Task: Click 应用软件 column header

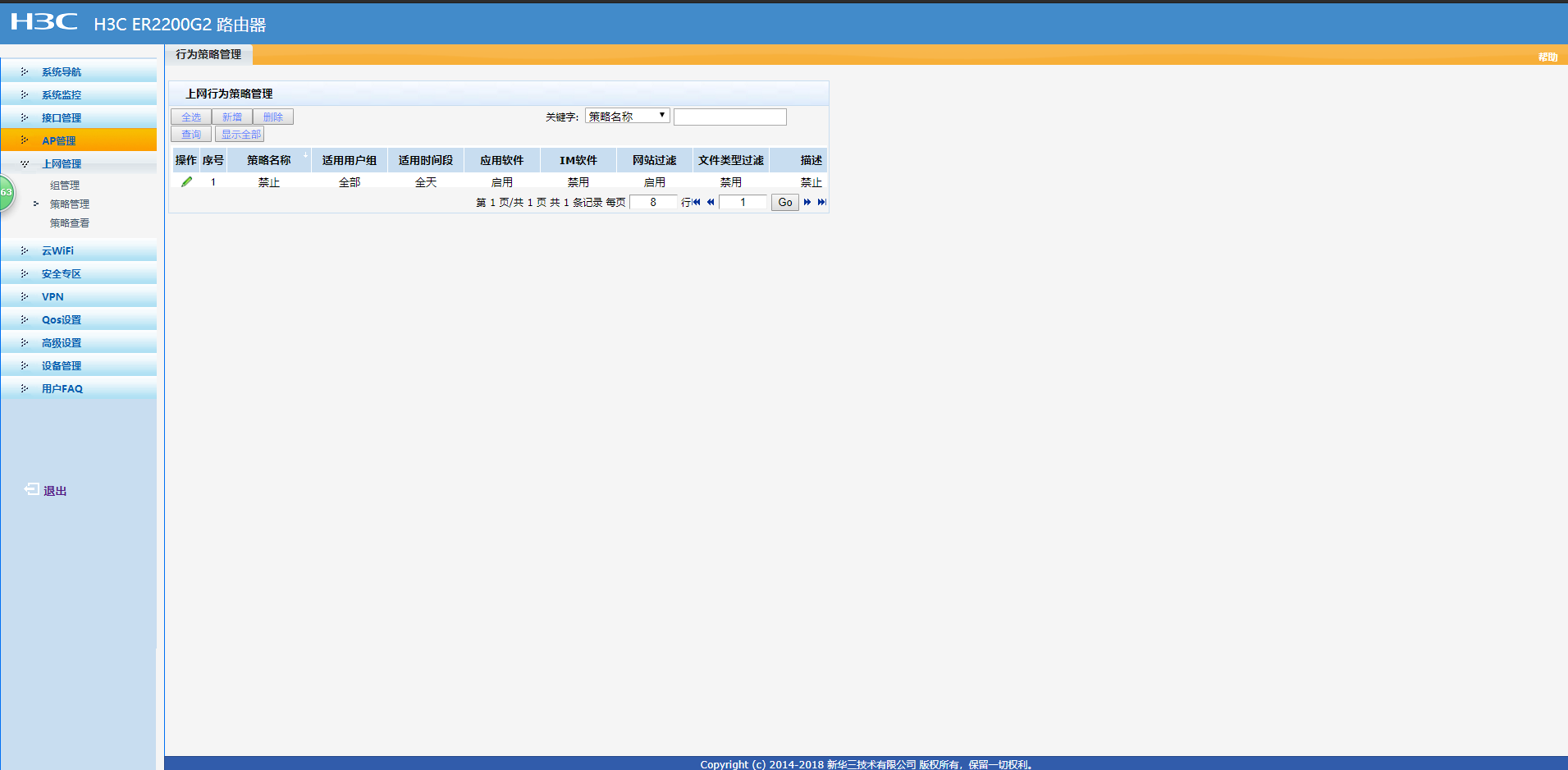Action: (x=502, y=160)
